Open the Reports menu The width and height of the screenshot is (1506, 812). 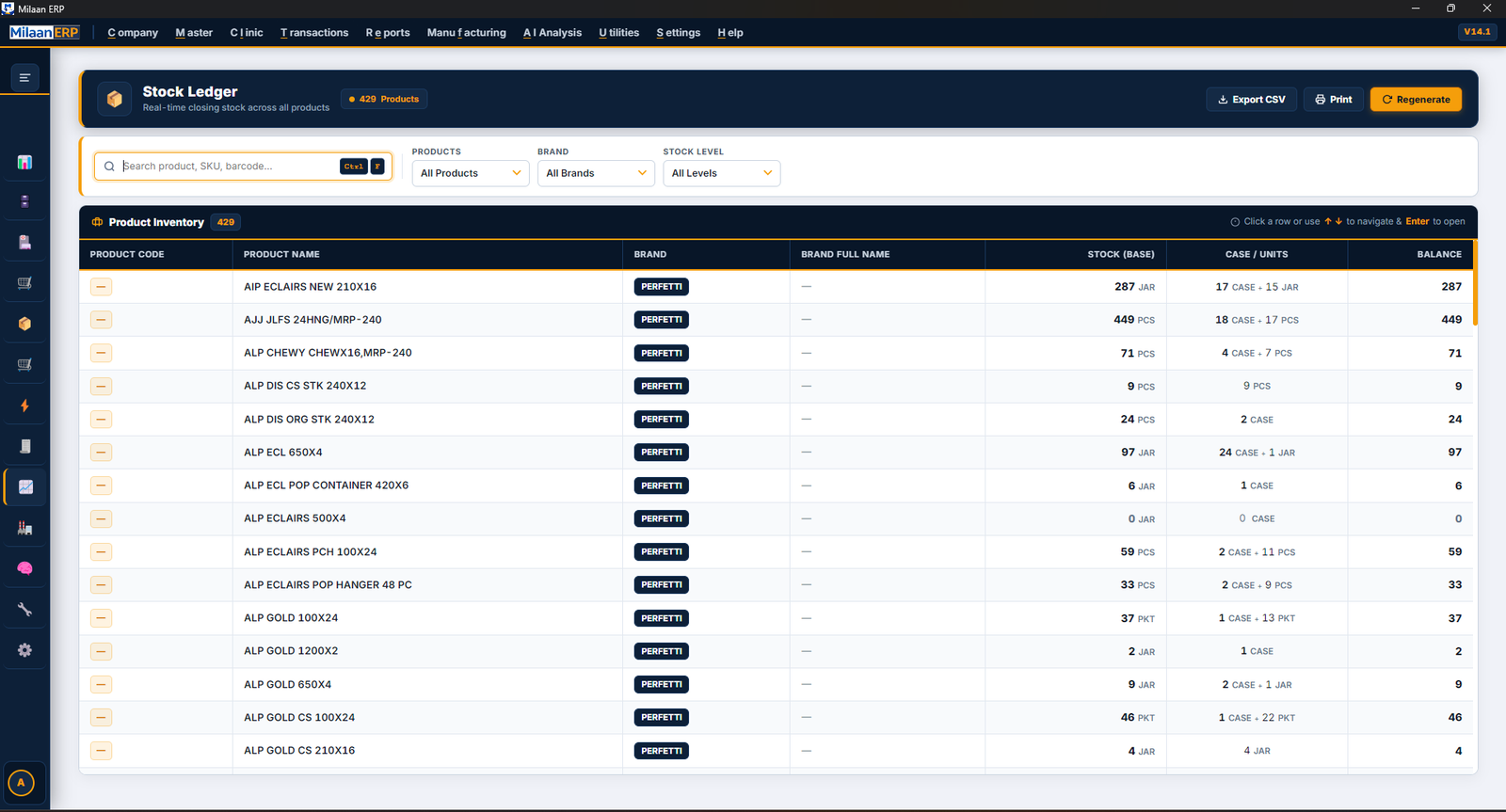[388, 33]
